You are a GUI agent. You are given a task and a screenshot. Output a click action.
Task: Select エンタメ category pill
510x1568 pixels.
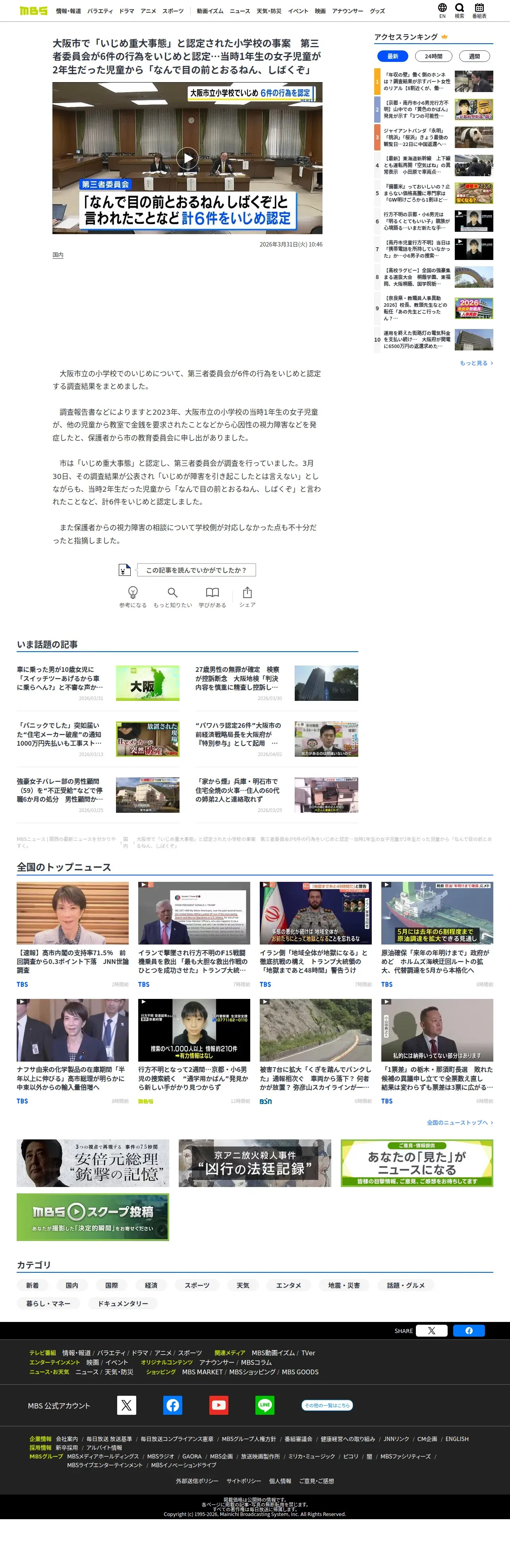[x=289, y=1285]
